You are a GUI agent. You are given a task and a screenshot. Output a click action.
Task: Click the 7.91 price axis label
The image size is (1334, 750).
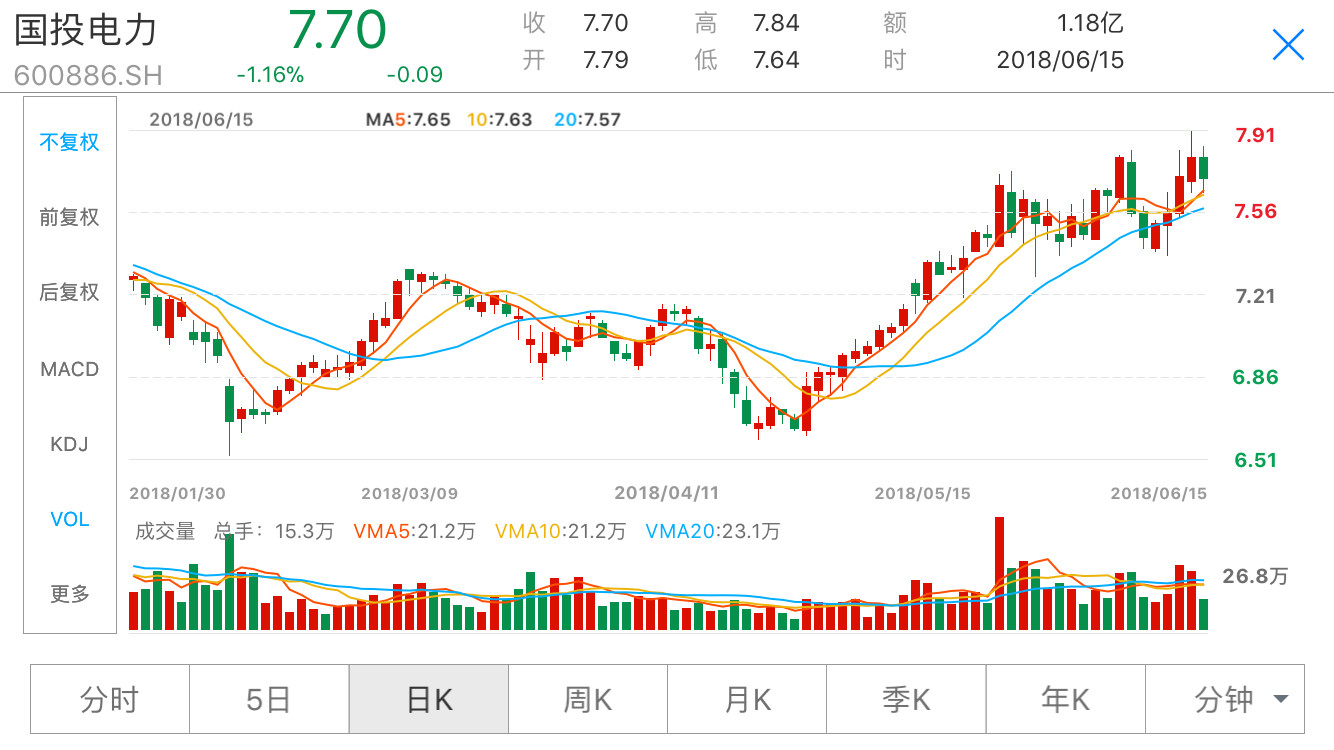click(1255, 134)
